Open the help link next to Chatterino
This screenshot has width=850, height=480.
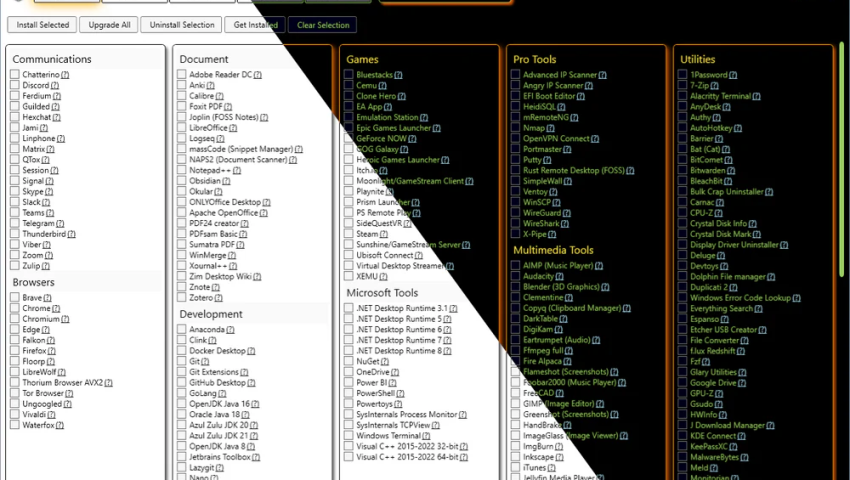[x=65, y=75]
